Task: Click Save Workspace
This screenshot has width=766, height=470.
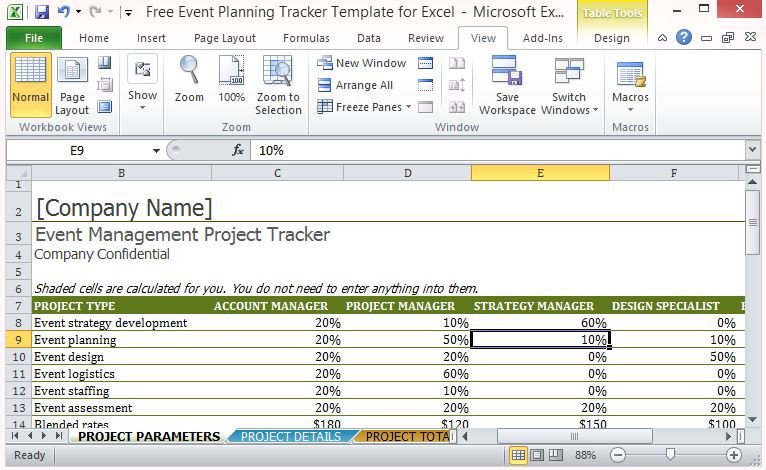Action: point(507,85)
